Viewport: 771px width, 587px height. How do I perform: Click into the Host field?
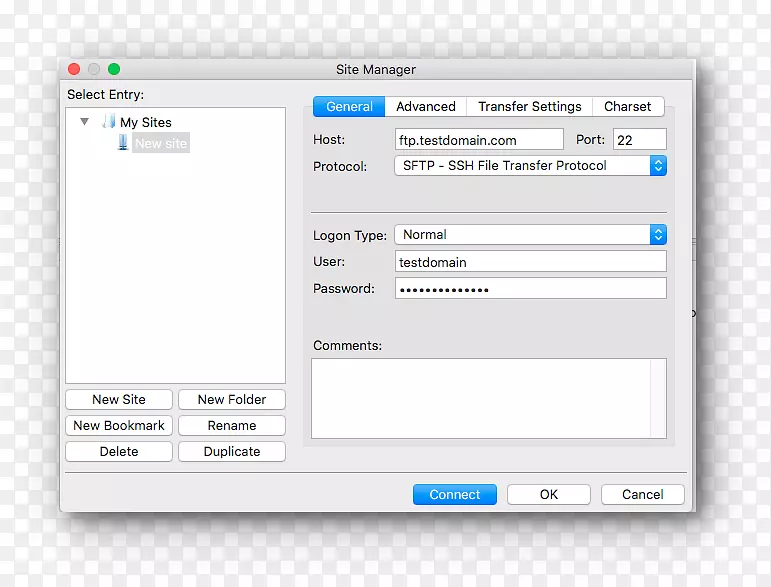coord(479,140)
